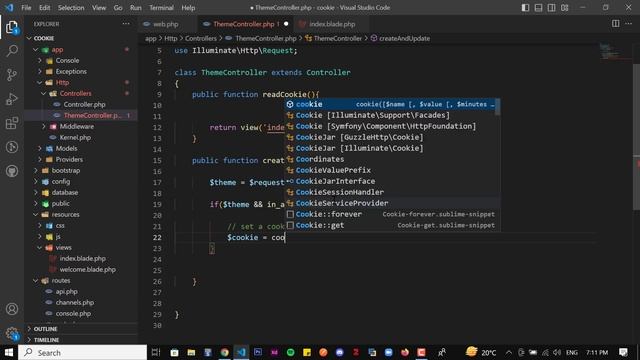Click the Windows Start button
The width and height of the screenshot is (640, 360).
[9, 352]
